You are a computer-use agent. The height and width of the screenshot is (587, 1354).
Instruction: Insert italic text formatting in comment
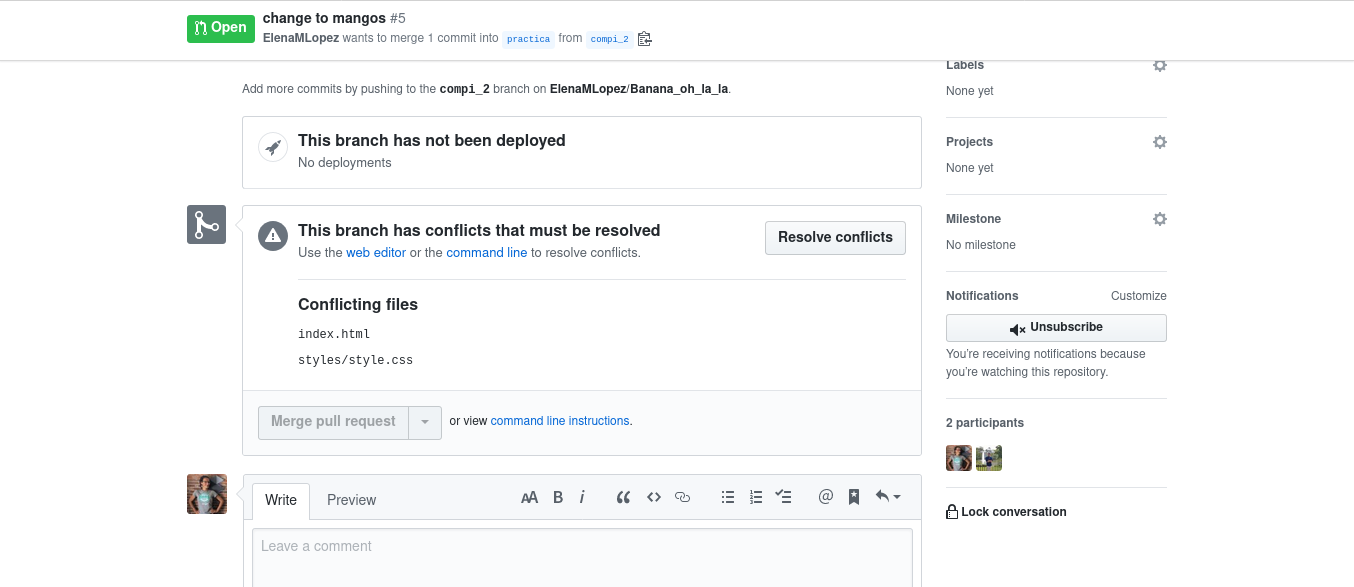click(x=582, y=497)
